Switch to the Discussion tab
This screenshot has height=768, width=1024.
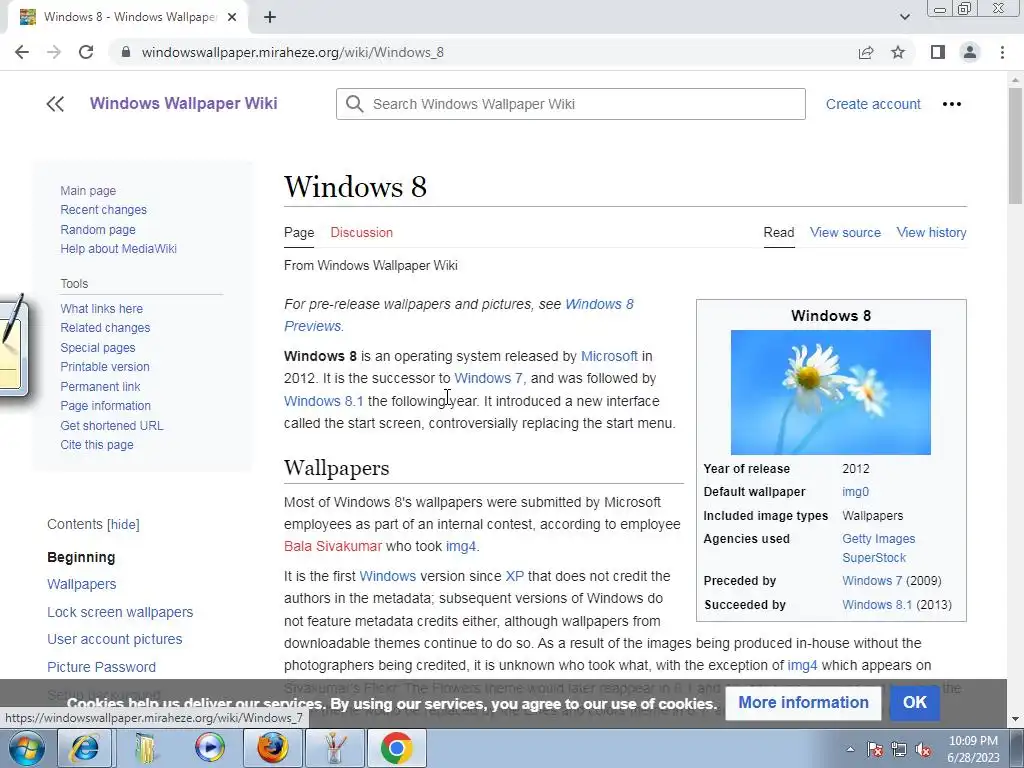(x=361, y=232)
